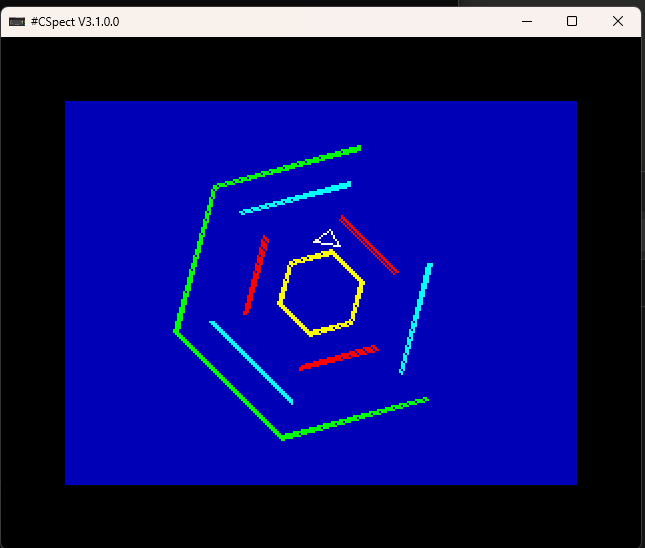
Task: Click the yellow hexagon outline's top-right edge
Action: [347, 267]
